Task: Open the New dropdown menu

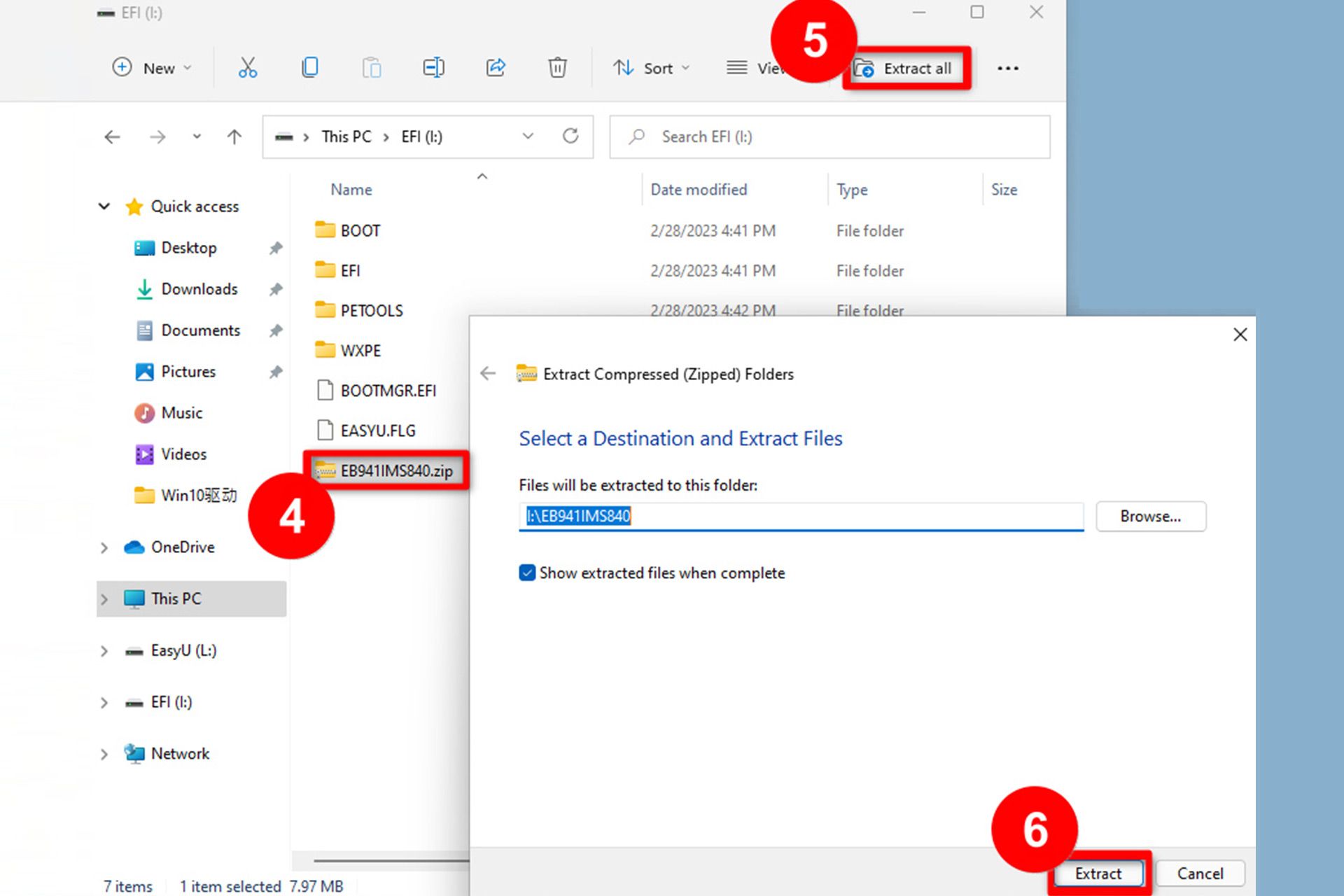Action: click(151, 68)
